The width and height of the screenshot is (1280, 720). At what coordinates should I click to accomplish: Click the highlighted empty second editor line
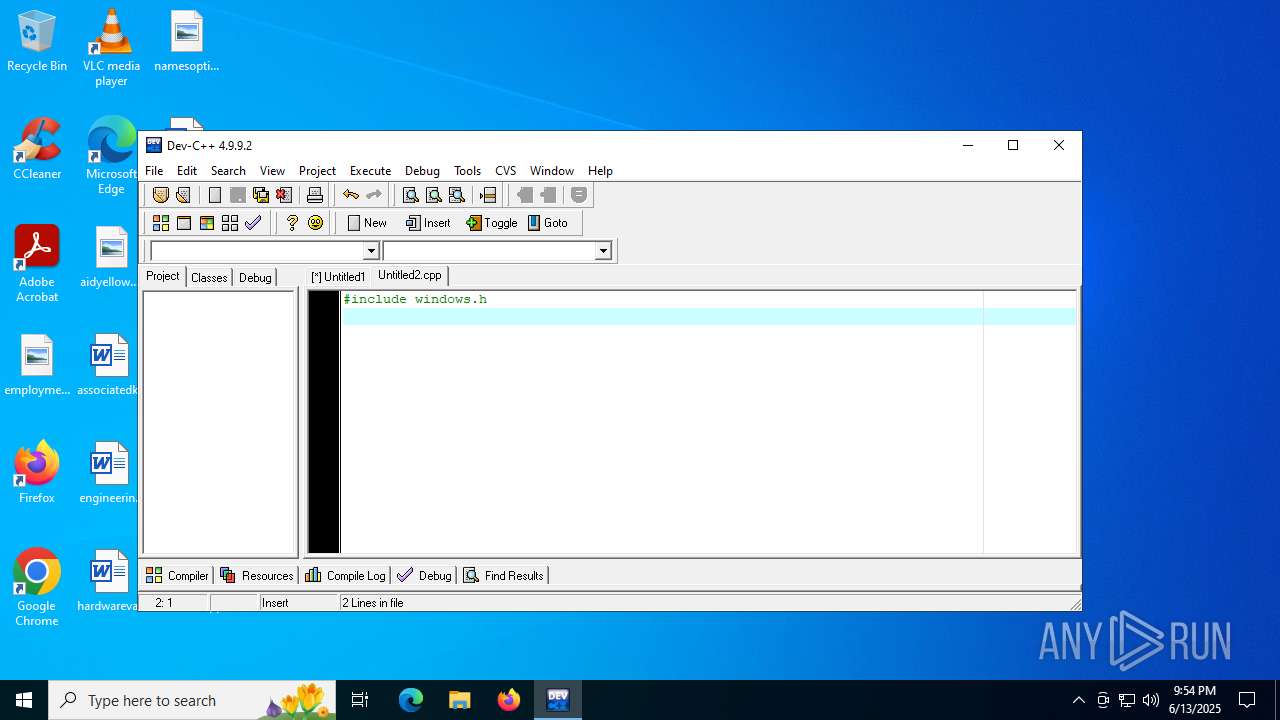[x=709, y=317]
